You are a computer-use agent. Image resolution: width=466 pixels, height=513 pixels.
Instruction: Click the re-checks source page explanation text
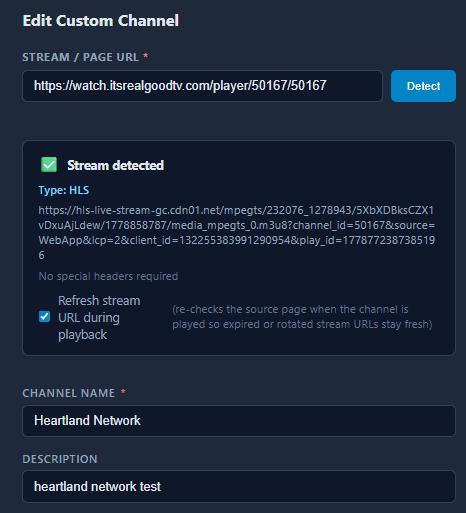click(x=302, y=317)
